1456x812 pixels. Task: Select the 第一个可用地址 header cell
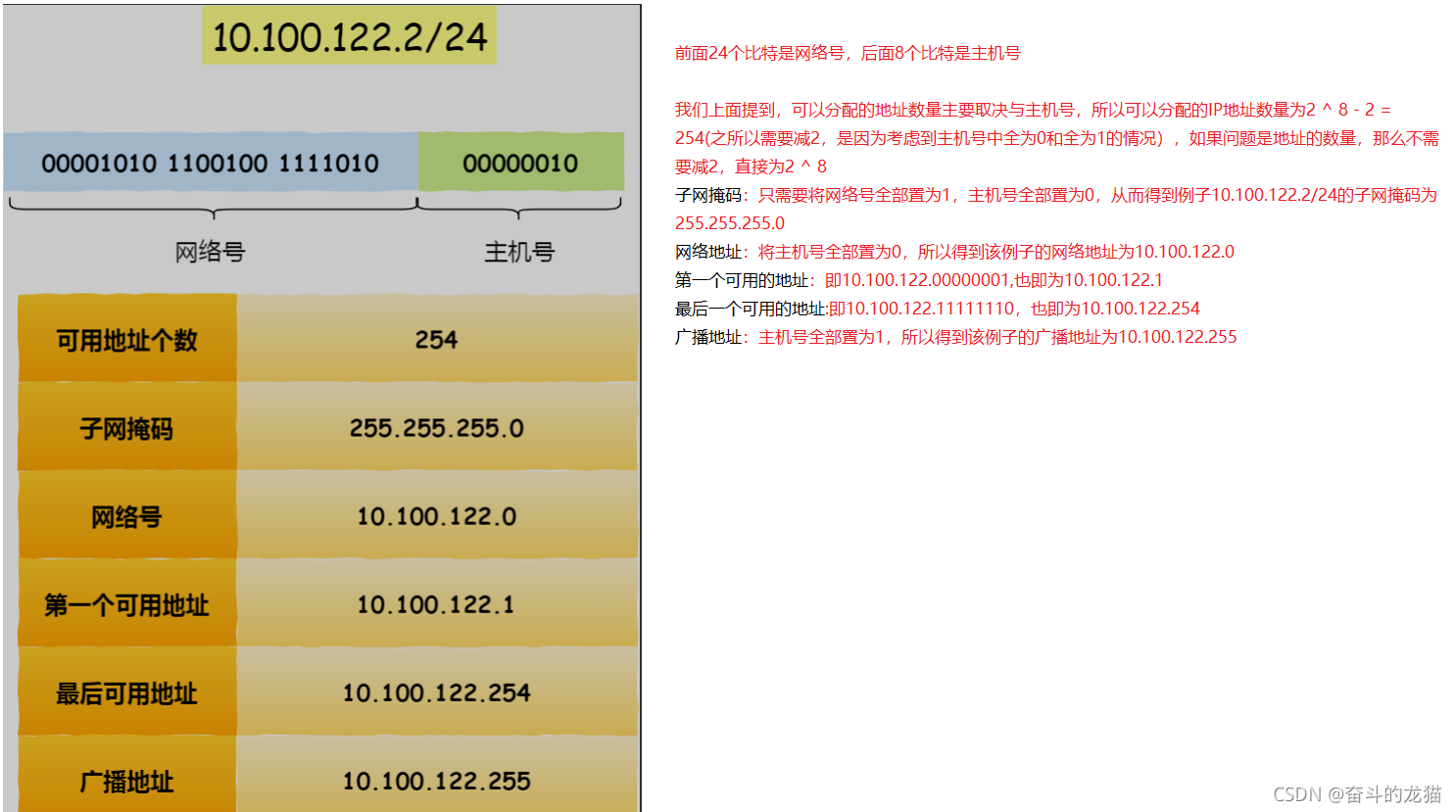coord(127,603)
